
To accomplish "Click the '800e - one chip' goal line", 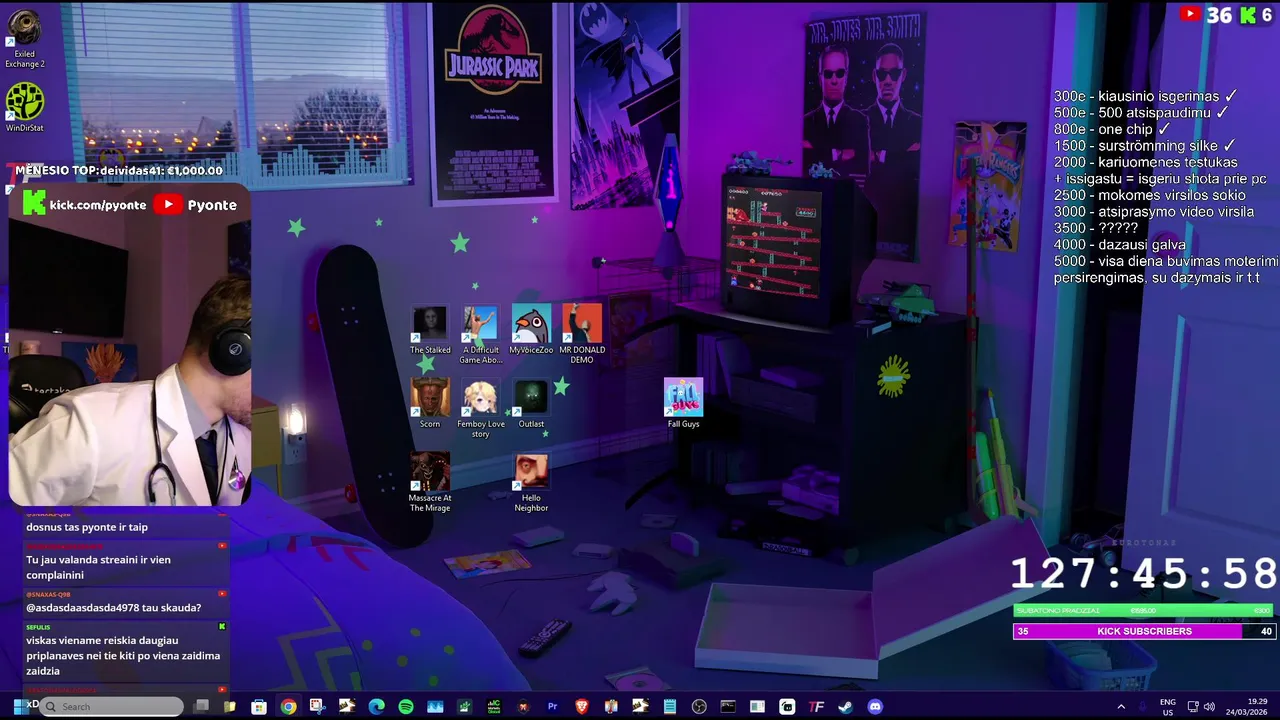I will [x=1111, y=129].
